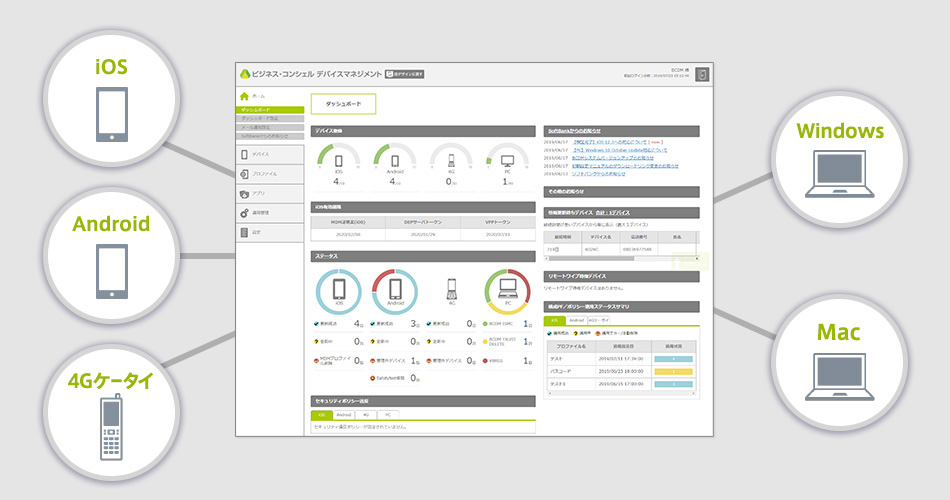Open the Windows 10 October Update notice link
The height and width of the screenshot is (500, 950).
(x=619, y=150)
